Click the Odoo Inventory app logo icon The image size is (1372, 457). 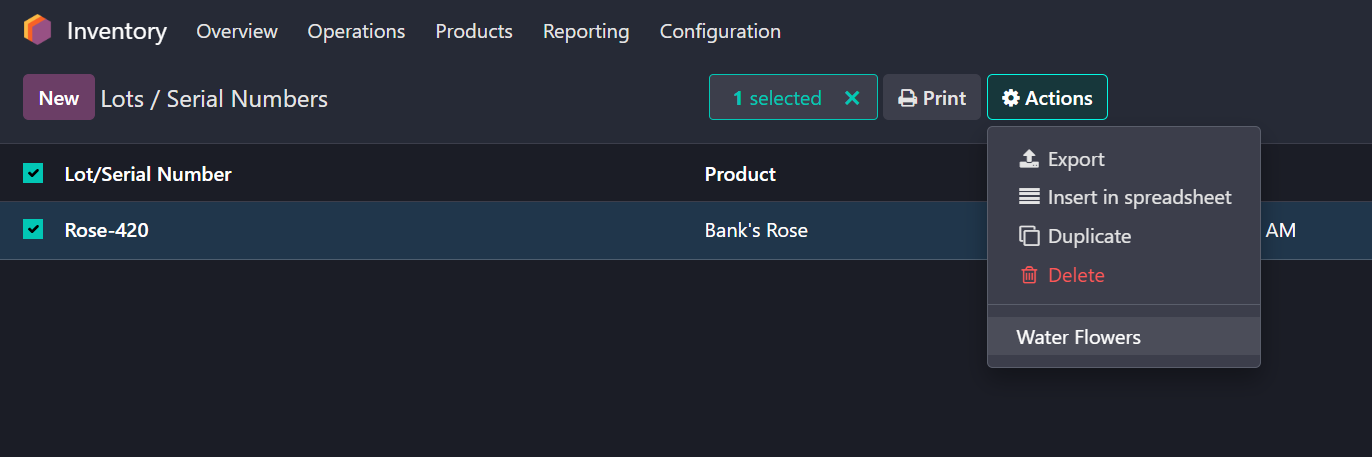(37, 30)
